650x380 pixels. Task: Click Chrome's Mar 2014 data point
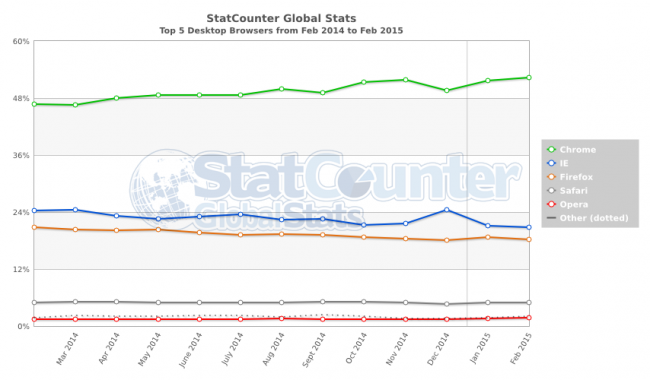click(x=75, y=105)
